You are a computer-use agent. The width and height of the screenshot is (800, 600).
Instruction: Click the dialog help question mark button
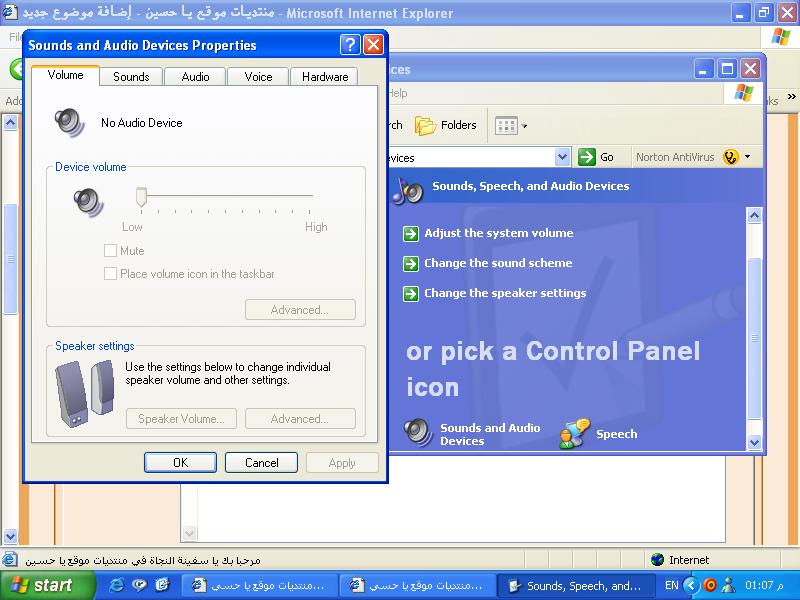(x=349, y=45)
